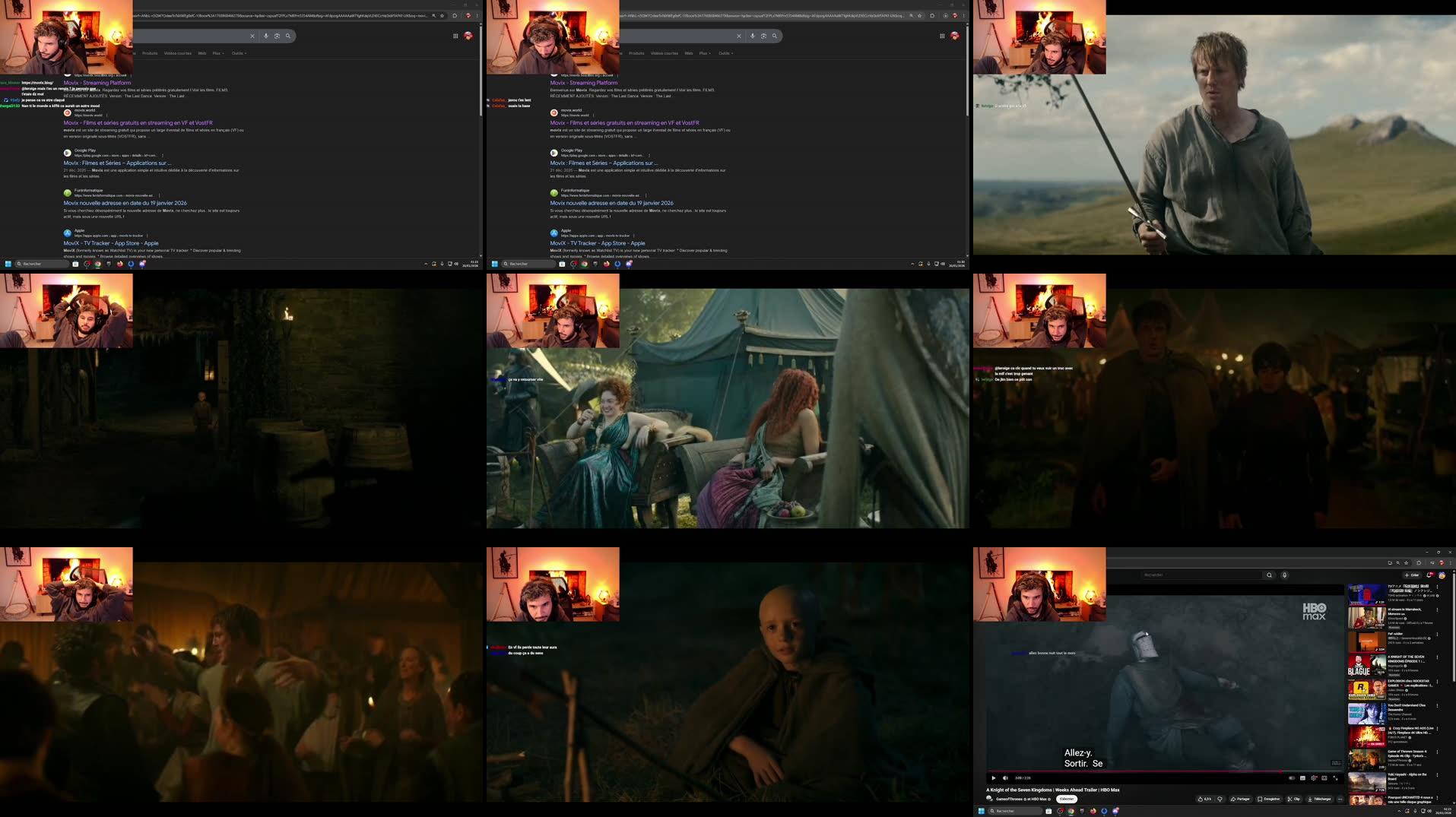Enter fullscreen on the HBO Max trailer
Viewport: 1456px width, 817px height.
tap(1336, 778)
